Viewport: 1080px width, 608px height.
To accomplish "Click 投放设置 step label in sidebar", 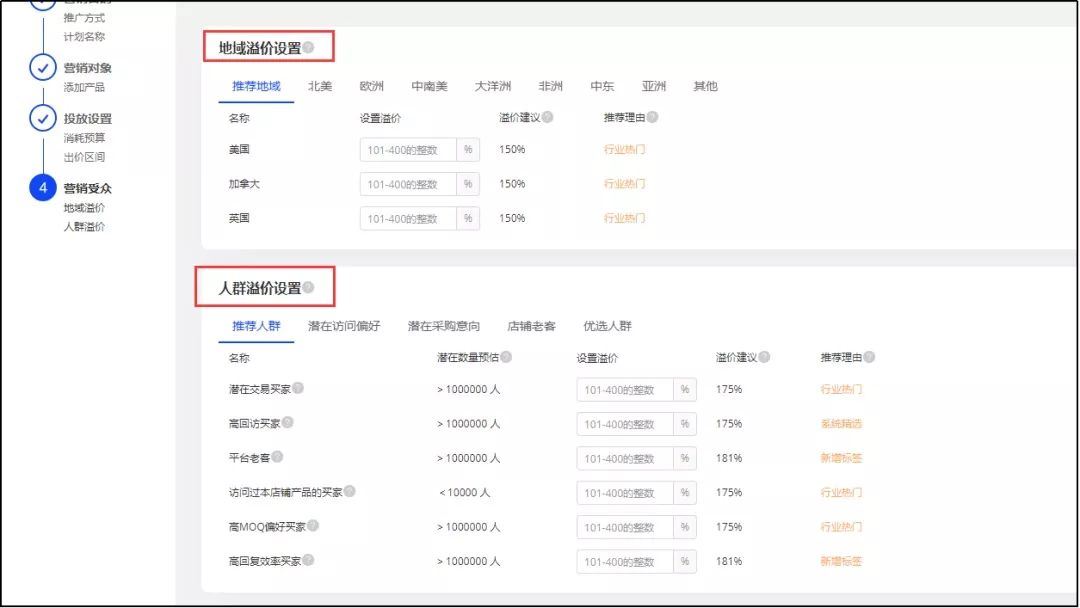I will (87, 118).
